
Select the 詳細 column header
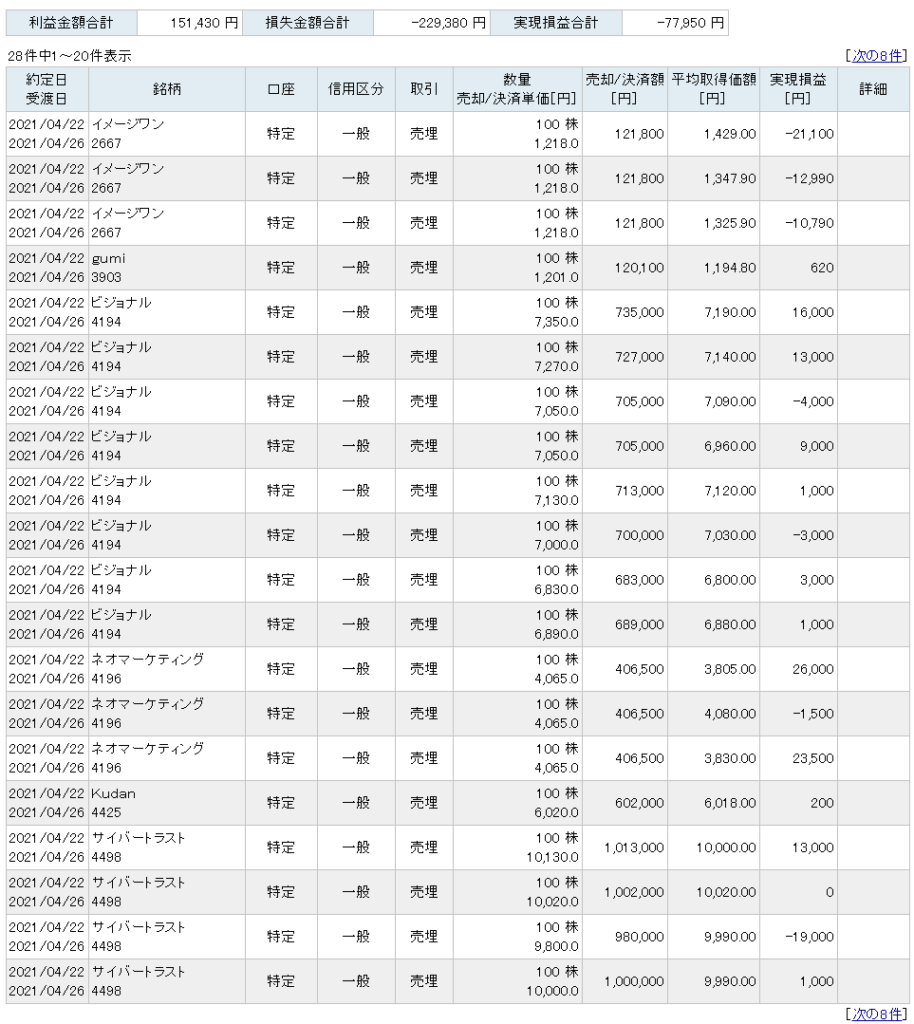(x=872, y=89)
